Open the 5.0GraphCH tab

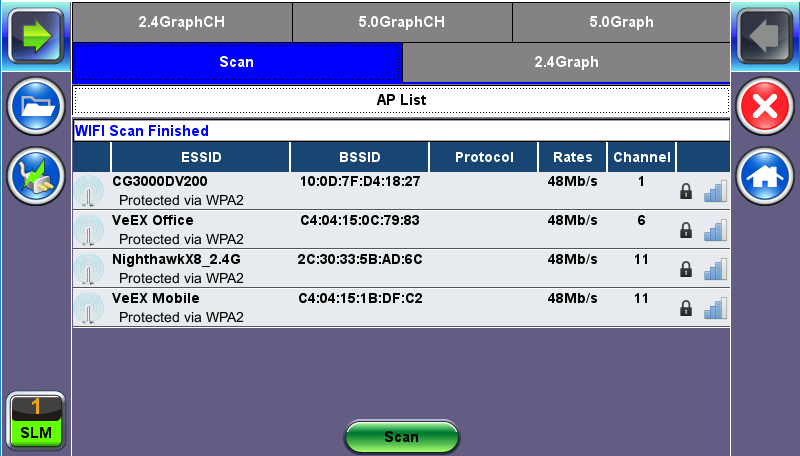coord(402,21)
